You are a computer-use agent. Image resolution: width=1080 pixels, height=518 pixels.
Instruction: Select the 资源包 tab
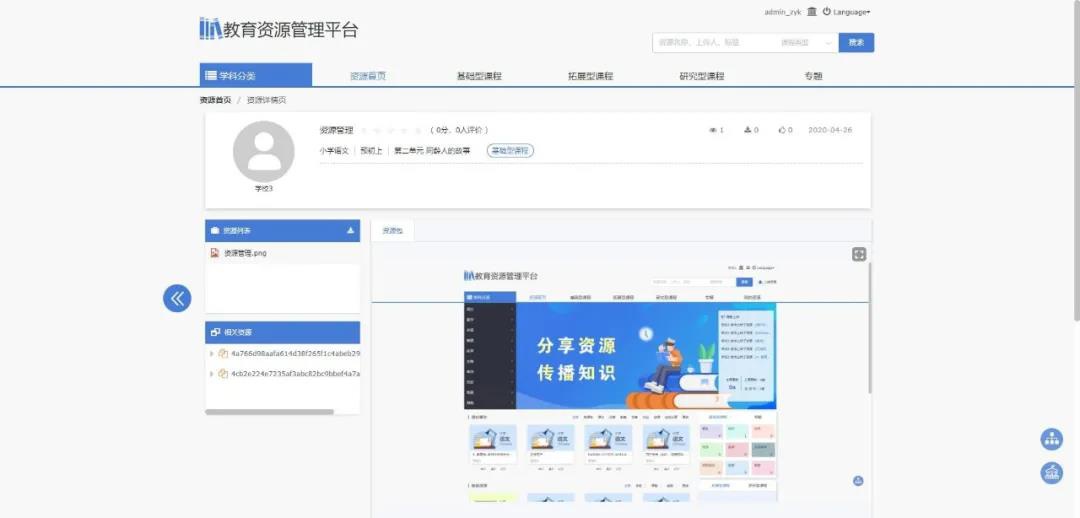point(393,231)
